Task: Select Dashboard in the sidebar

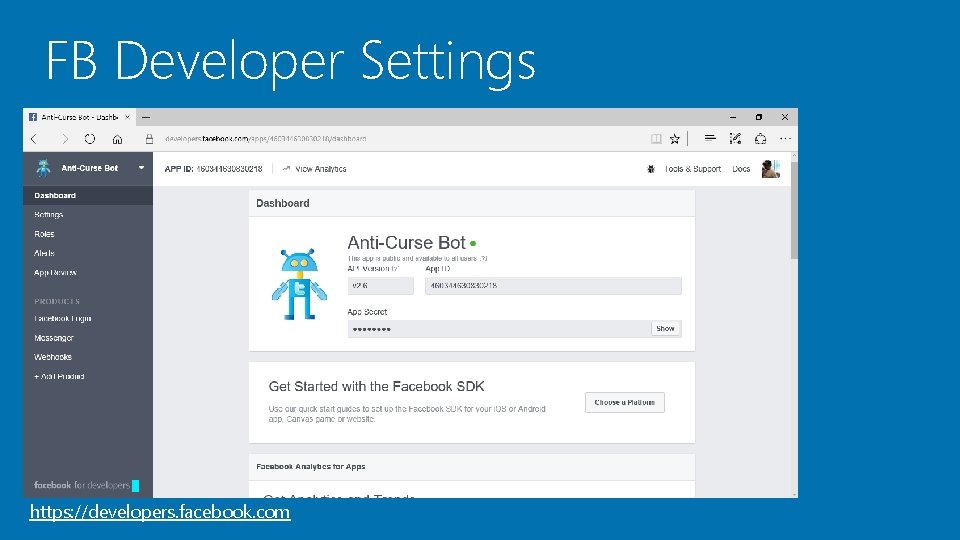Action: pyautogui.click(x=88, y=195)
